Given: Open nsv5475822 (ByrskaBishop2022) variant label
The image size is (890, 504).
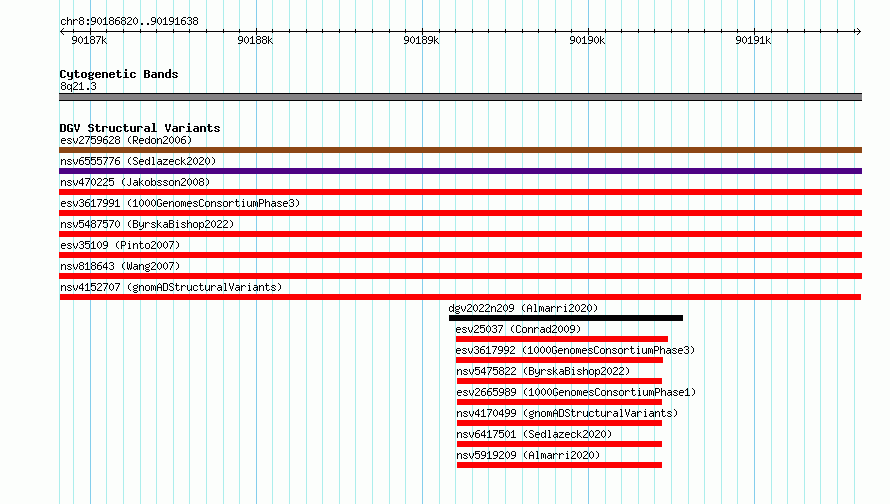Looking at the screenshot, I should click(543, 371).
